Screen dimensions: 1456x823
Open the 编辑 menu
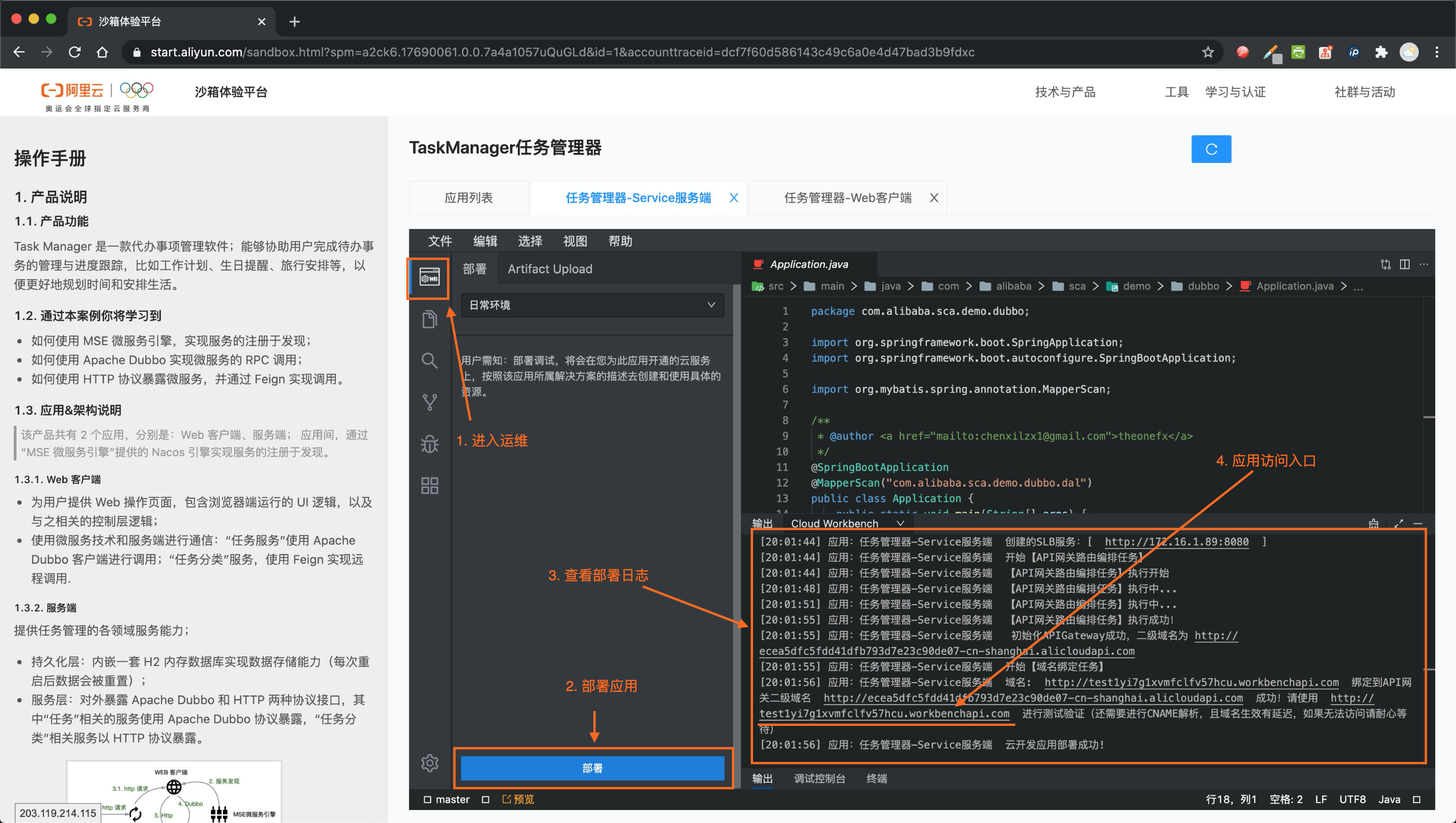(485, 241)
